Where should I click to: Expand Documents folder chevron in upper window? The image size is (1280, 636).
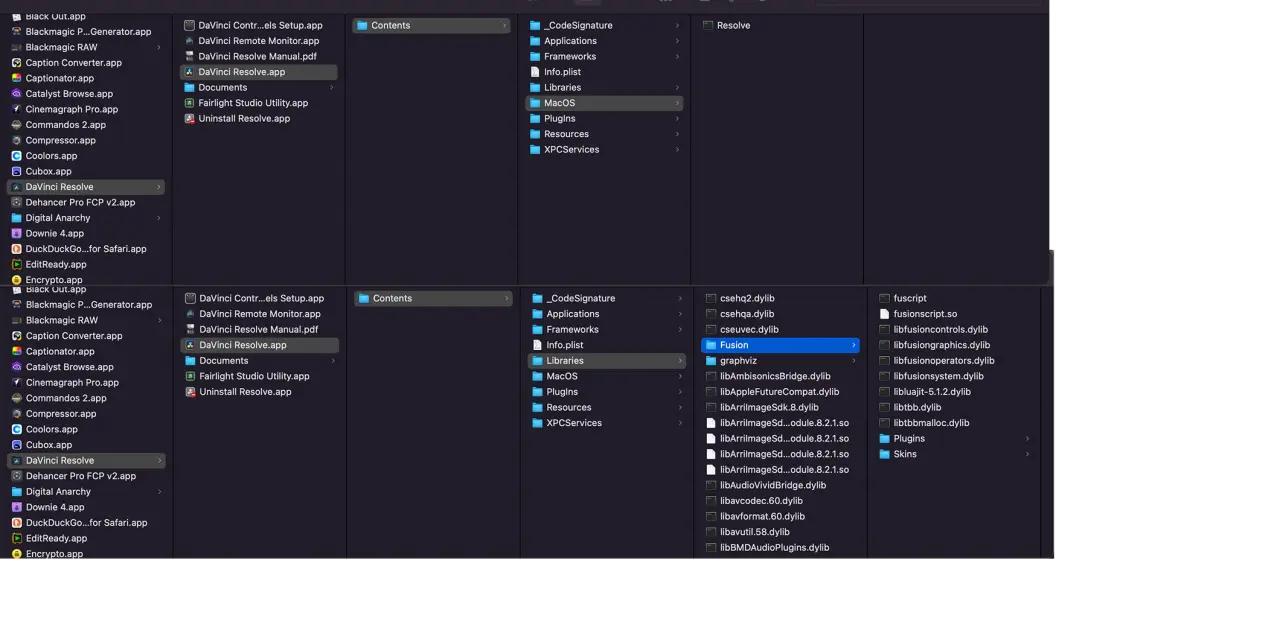(331, 87)
